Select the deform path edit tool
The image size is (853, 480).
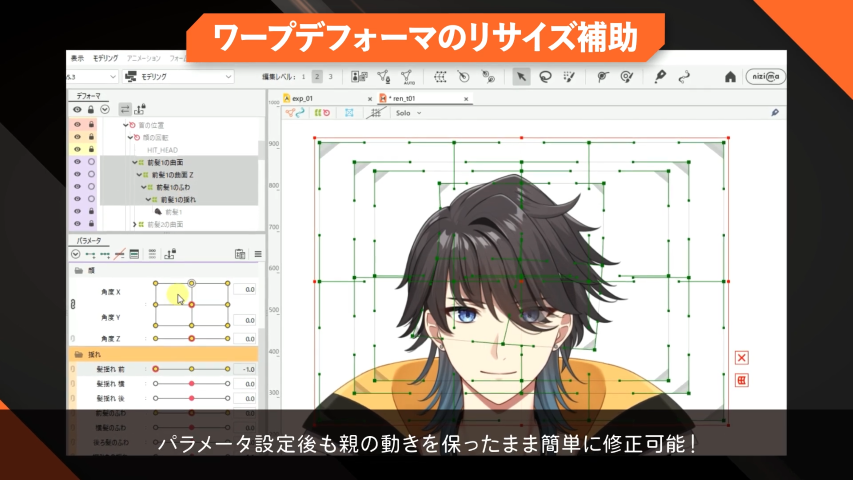point(684,77)
